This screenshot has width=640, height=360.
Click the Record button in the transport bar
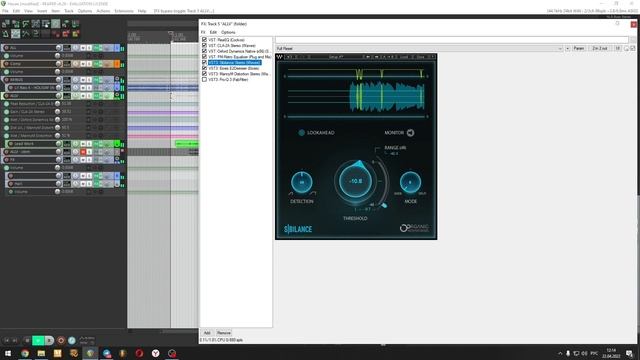click(x=61, y=340)
